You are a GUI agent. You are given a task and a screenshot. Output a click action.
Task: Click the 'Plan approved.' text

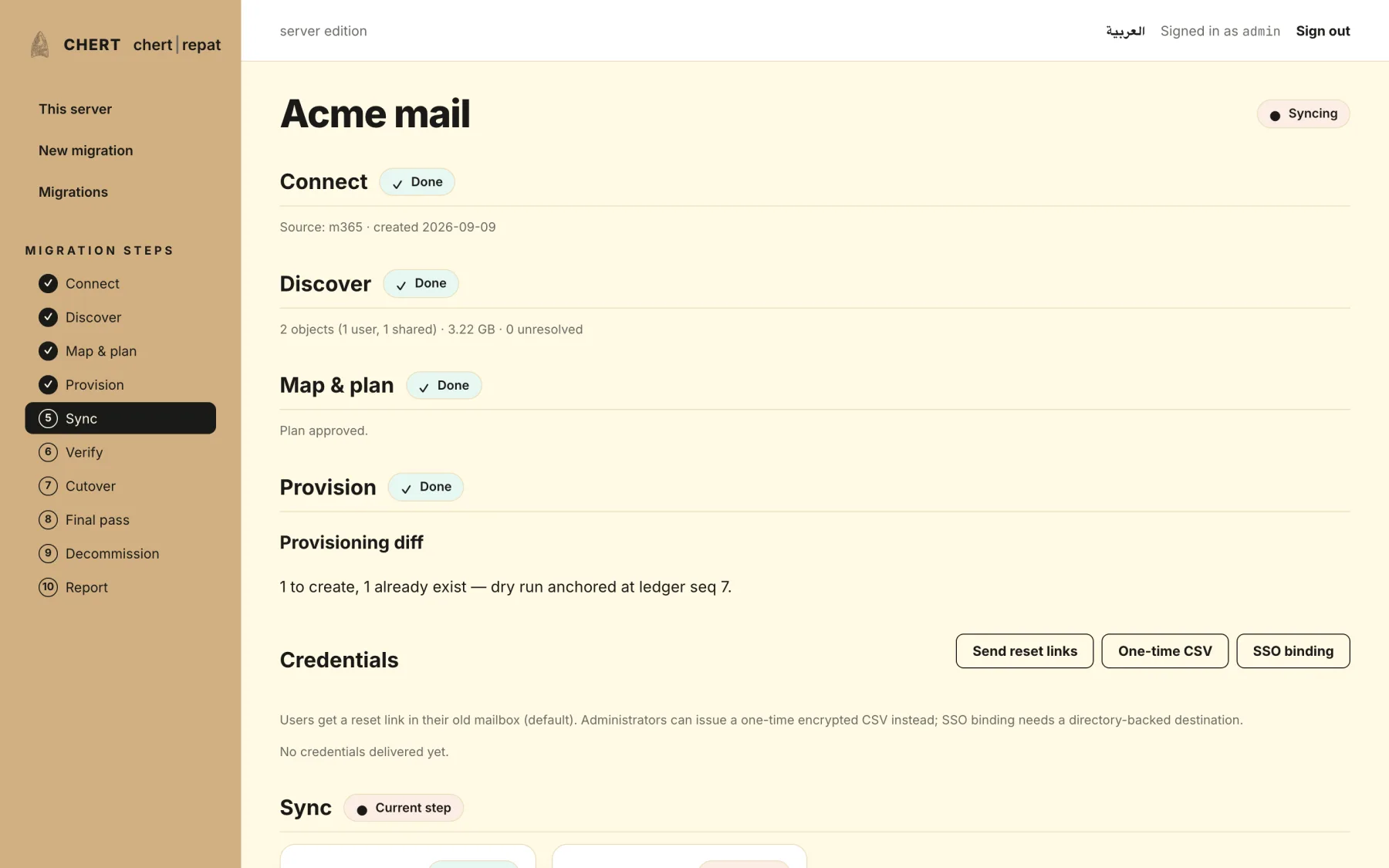pos(323,431)
